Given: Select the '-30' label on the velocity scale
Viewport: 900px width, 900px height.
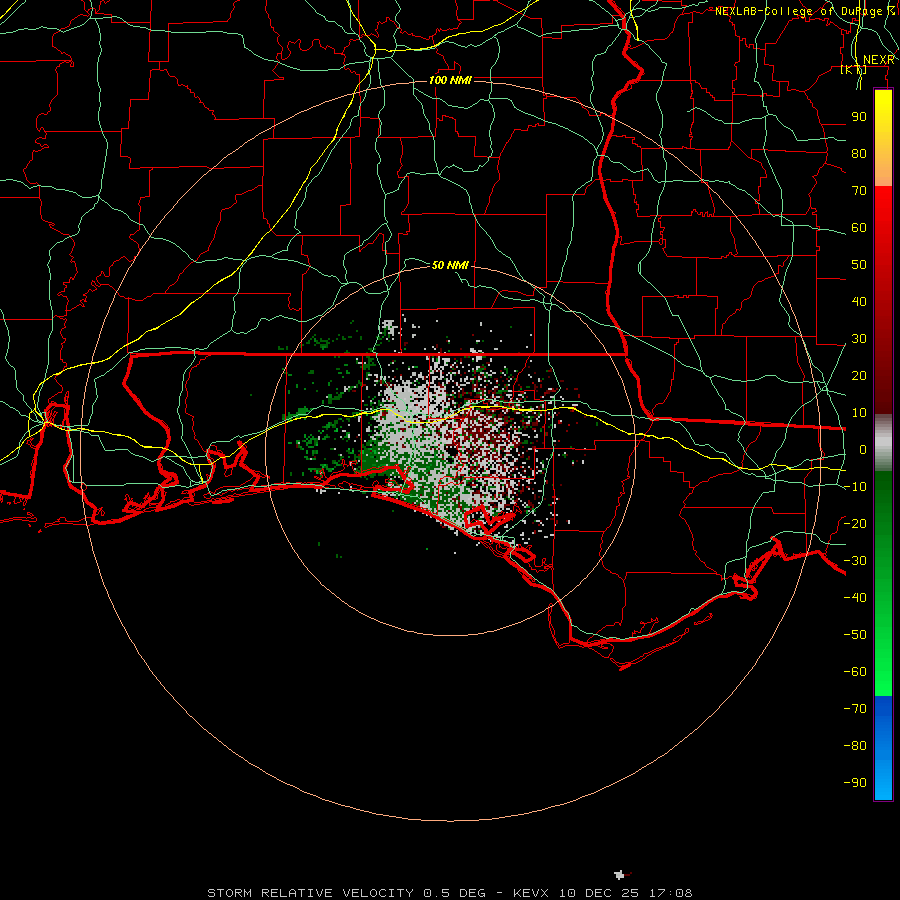Looking at the screenshot, I should point(855,561).
